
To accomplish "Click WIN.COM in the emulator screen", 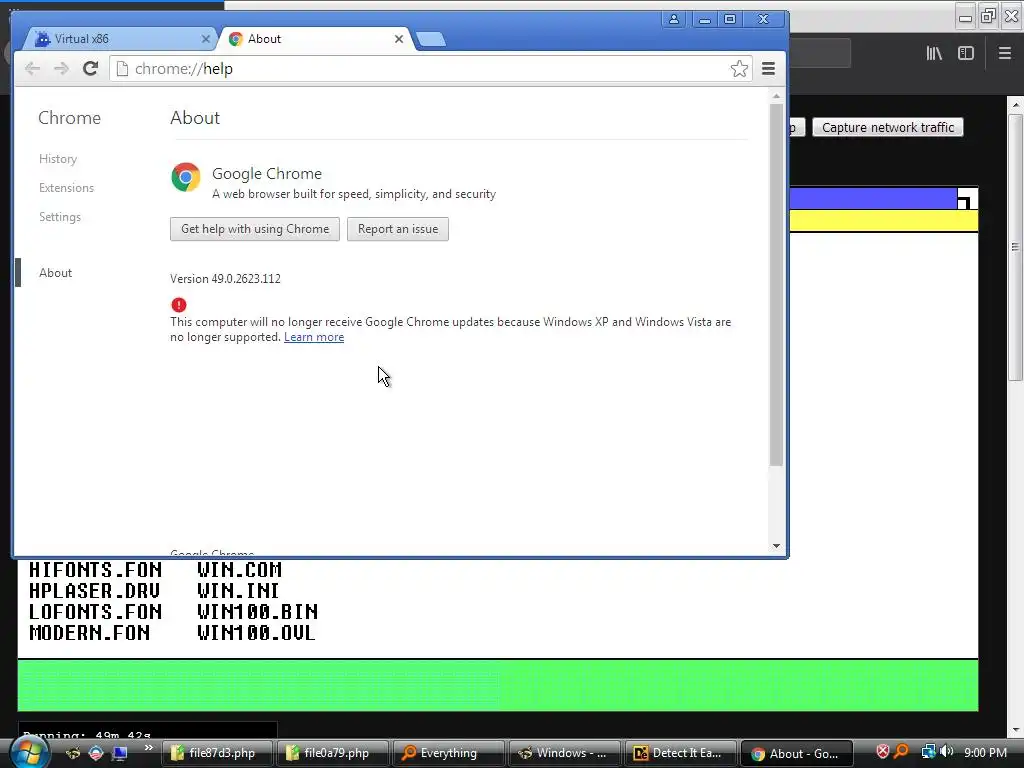I will coord(240,569).
